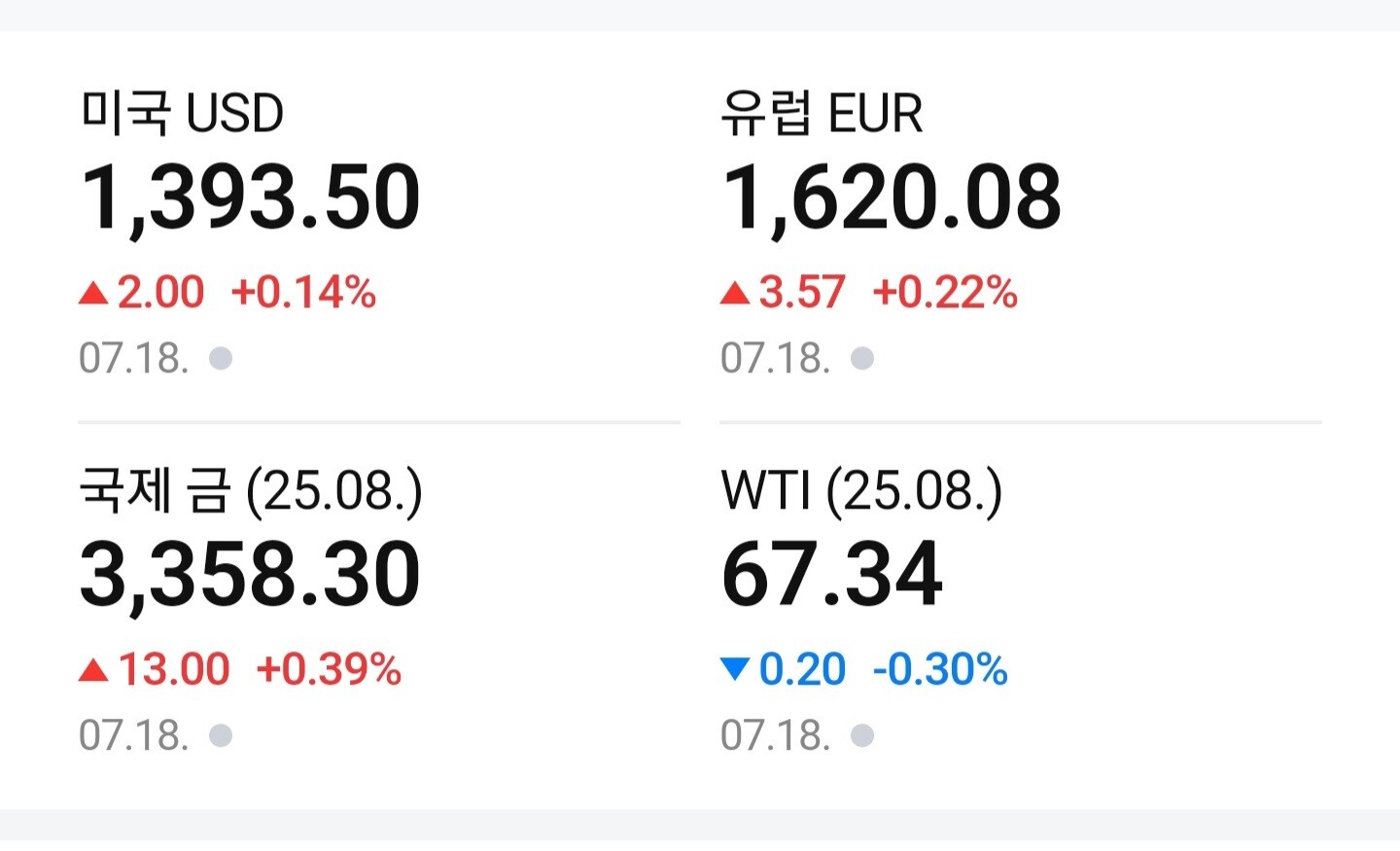The image size is (1400, 851).
Task: Click the red up arrow for international gold
Action: tap(93, 670)
